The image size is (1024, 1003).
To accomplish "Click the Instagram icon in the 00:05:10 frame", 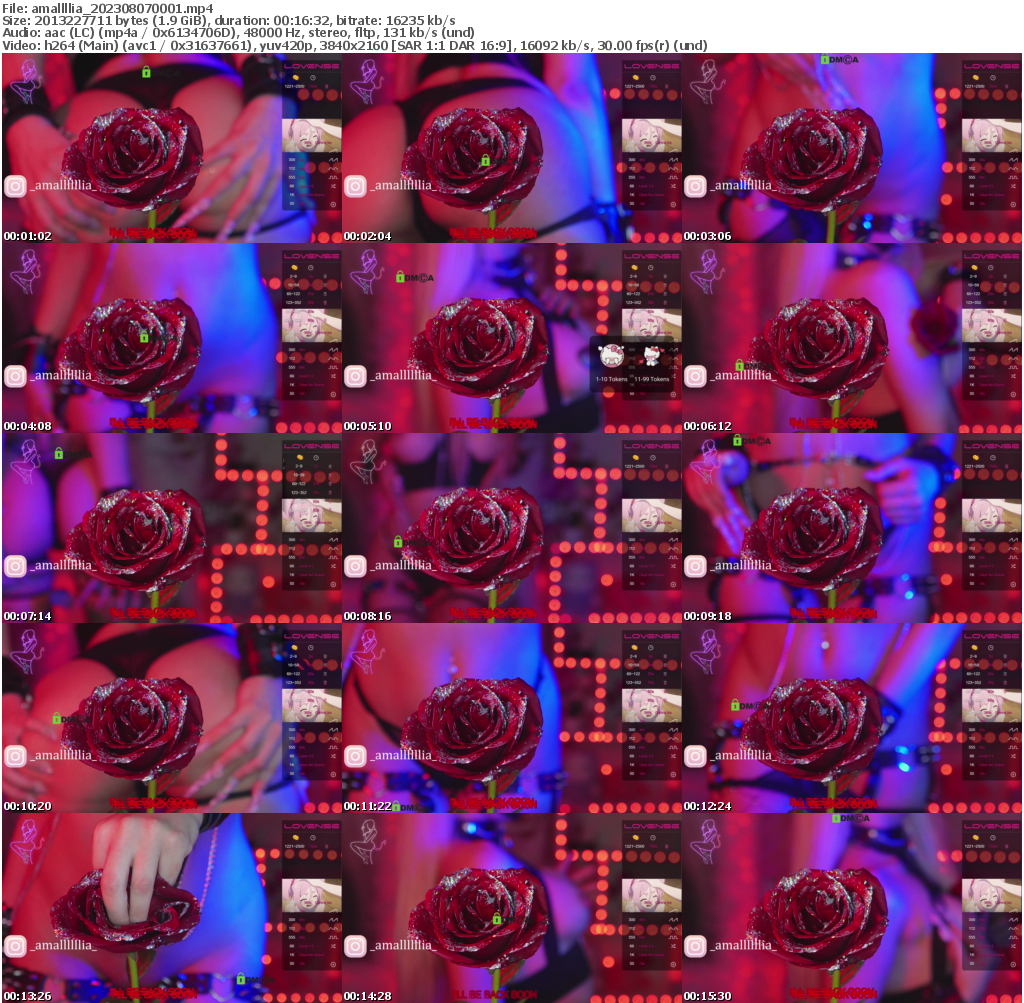I will 355,376.
